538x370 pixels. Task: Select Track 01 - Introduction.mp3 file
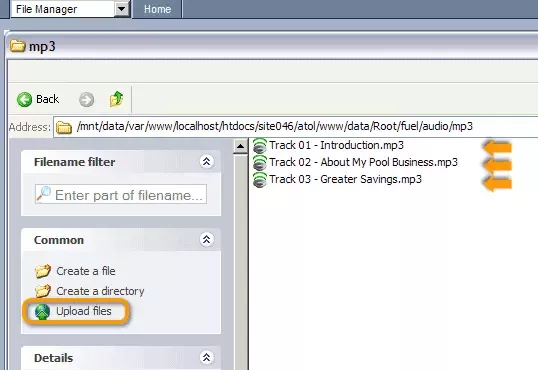point(336,145)
